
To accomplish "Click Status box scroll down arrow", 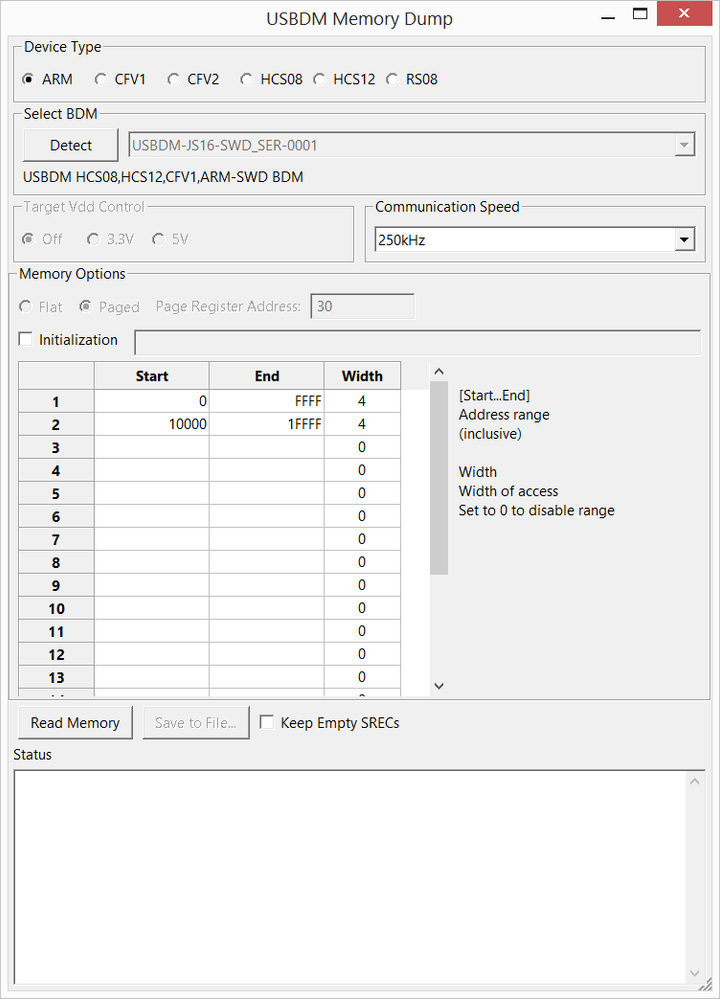I will (x=695, y=974).
